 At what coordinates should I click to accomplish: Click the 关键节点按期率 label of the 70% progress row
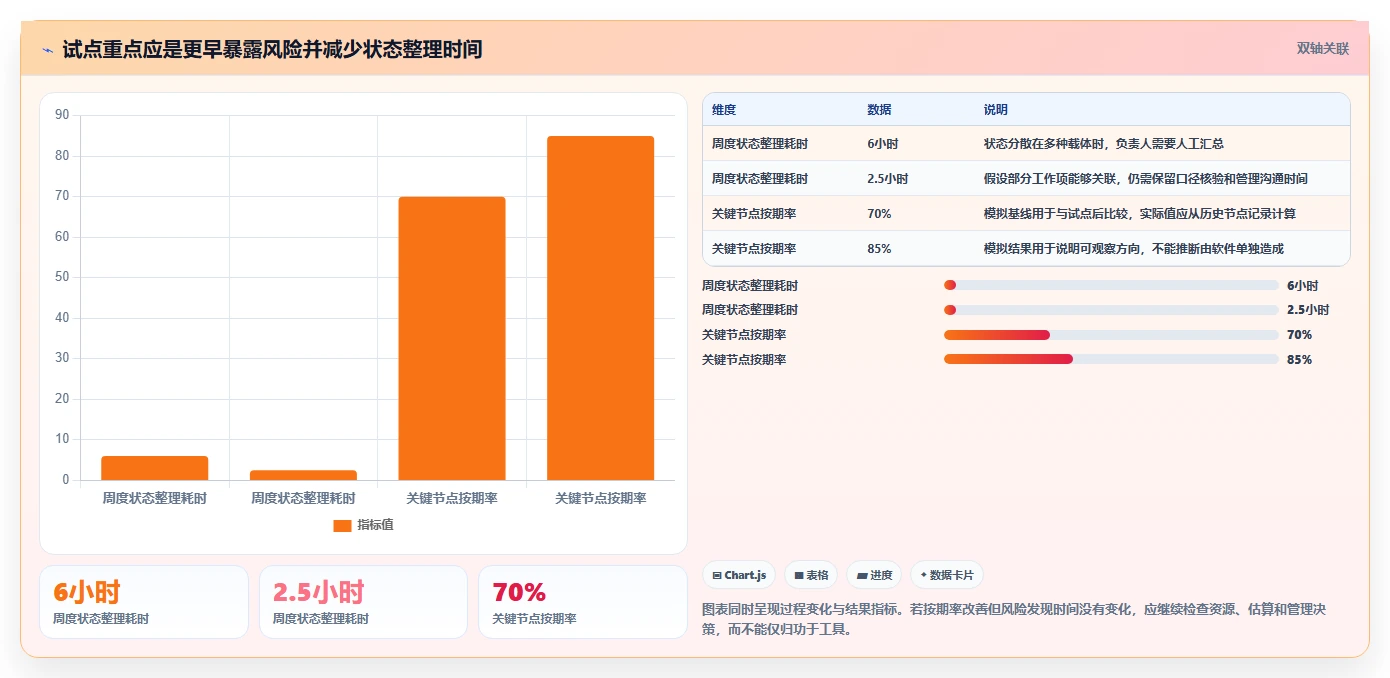744,335
